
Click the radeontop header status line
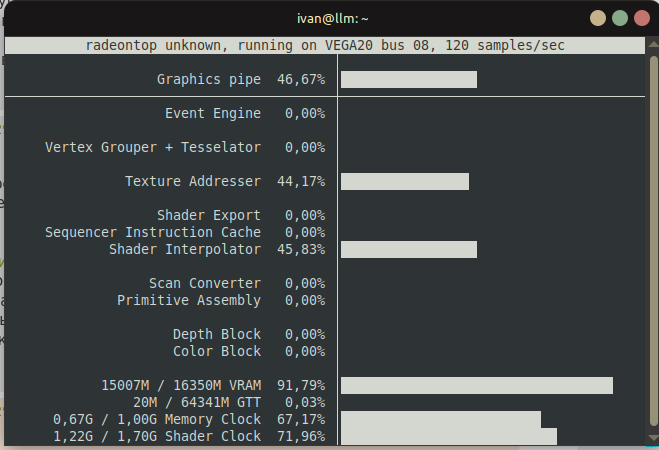325,45
